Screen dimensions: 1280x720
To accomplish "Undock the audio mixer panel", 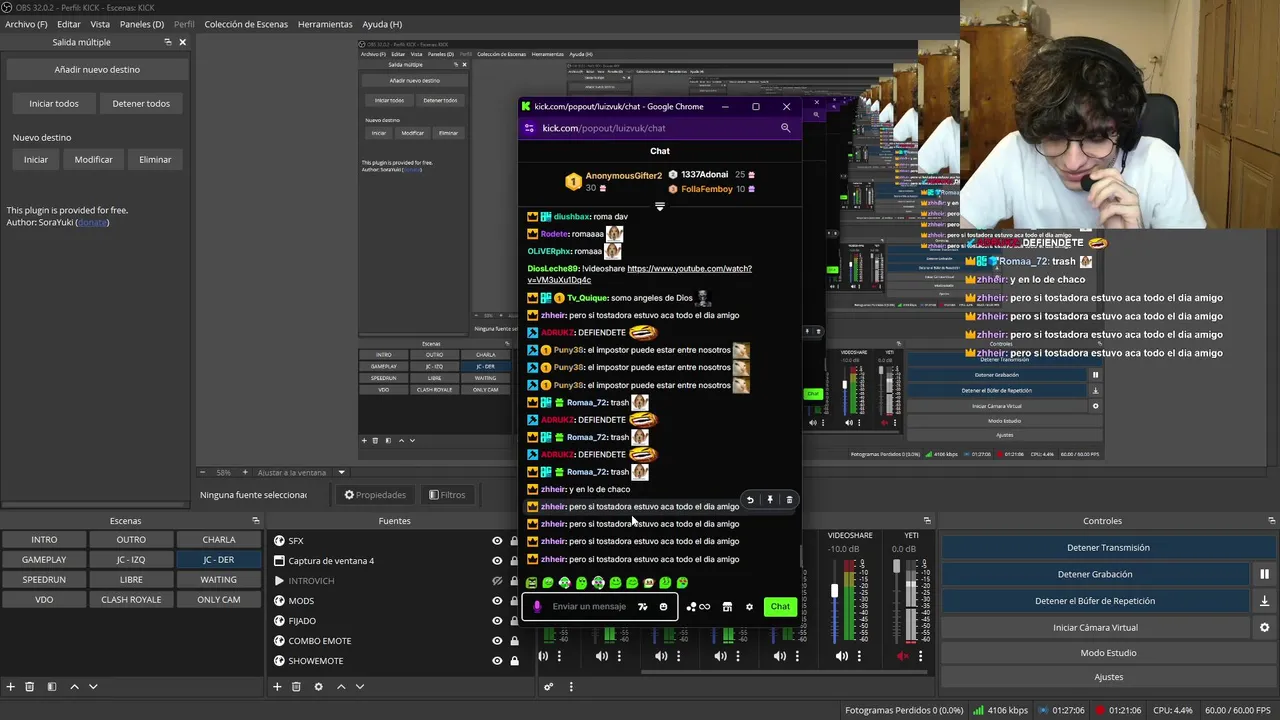I will (927, 521).
